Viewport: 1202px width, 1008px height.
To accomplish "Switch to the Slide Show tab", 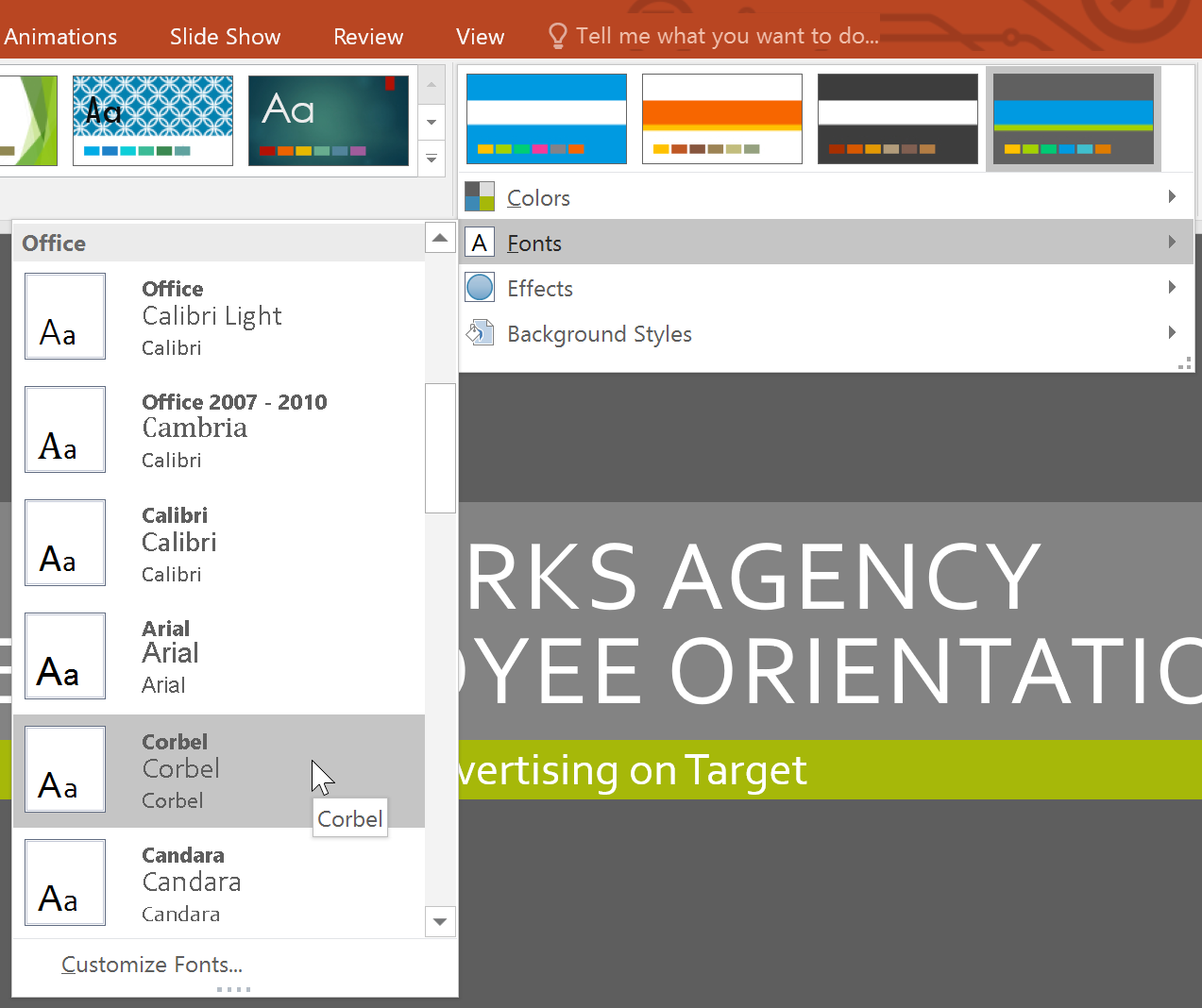I will pyautogui.click(x=225, y=36).
